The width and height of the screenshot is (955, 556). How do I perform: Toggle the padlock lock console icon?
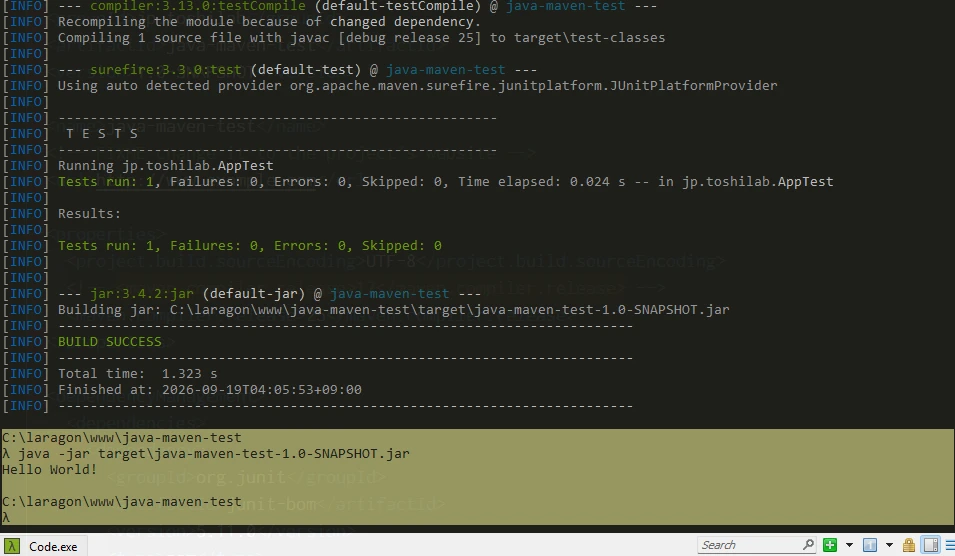909,545
